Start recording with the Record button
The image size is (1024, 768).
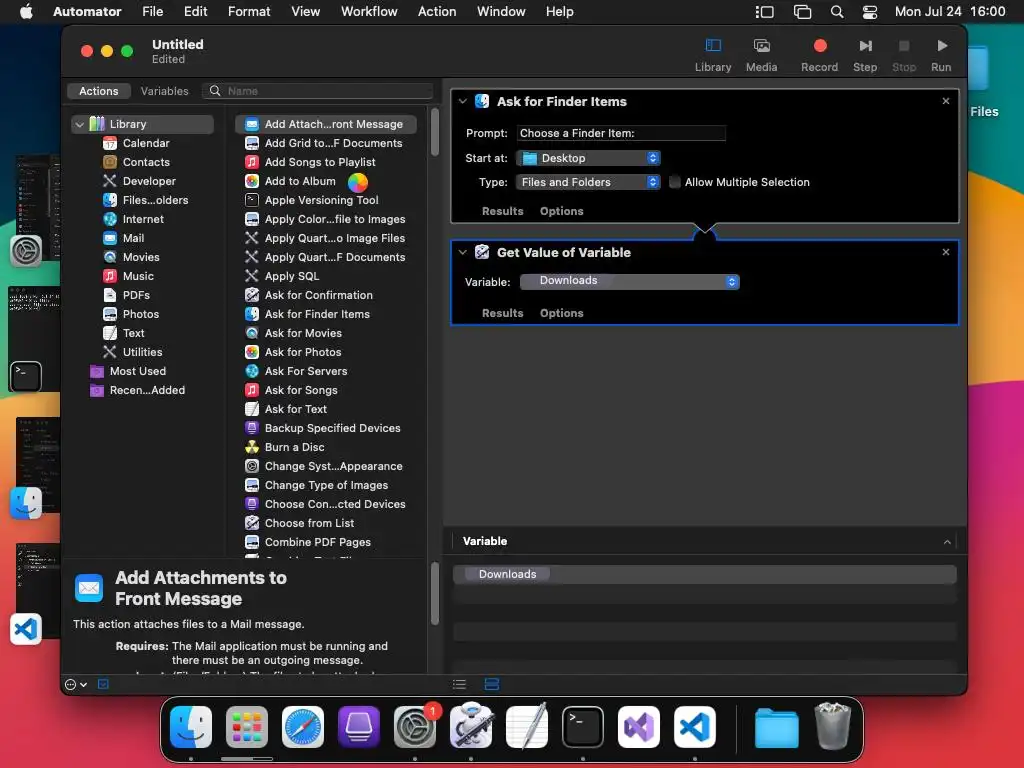point(820,55)
